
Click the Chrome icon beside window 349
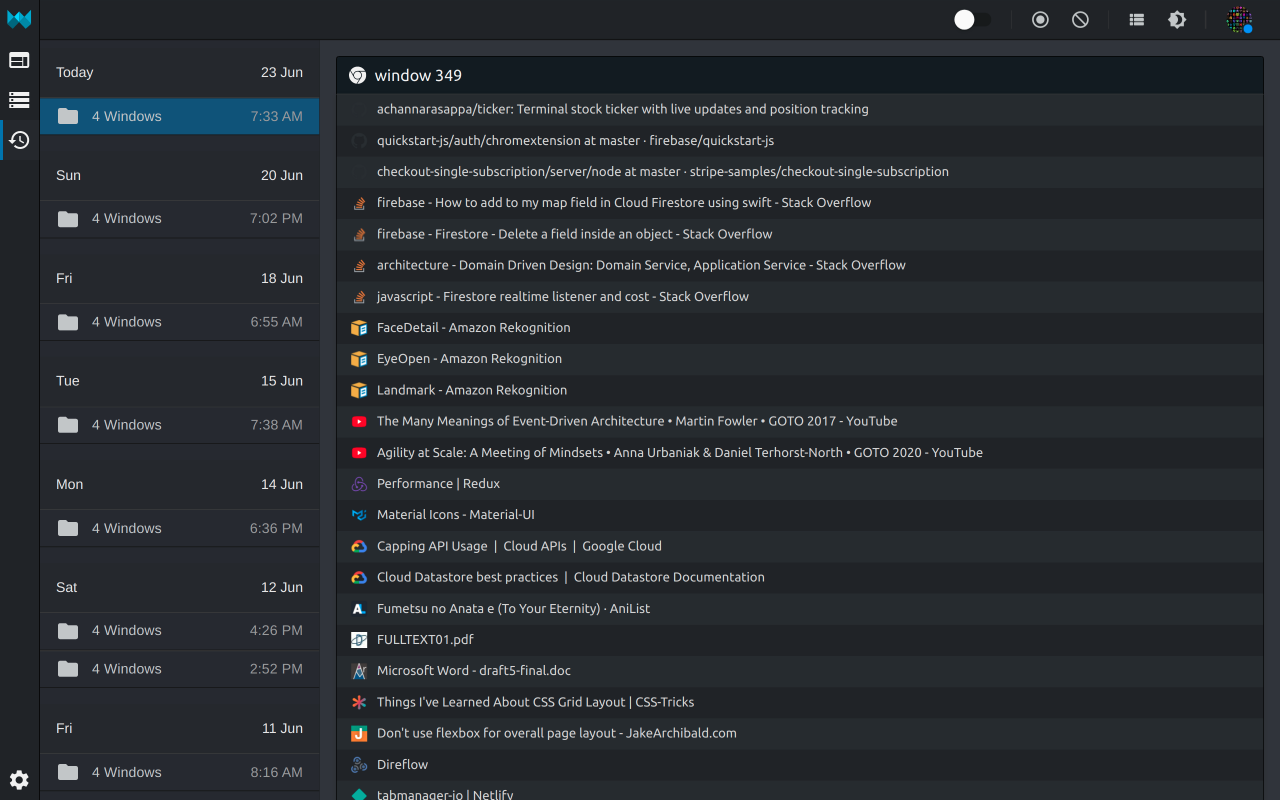[358, 75]
